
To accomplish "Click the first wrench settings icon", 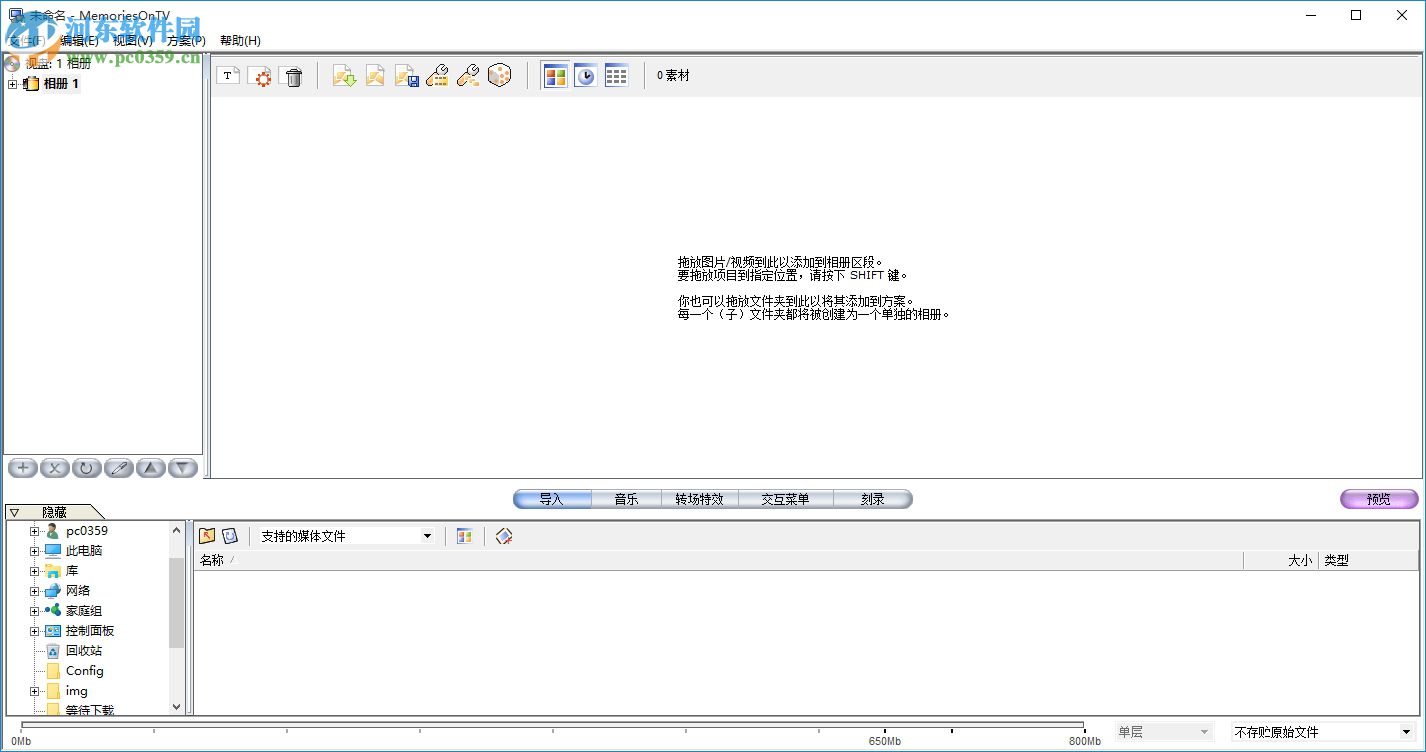I will pyautogui.click(x=437, y=76).
